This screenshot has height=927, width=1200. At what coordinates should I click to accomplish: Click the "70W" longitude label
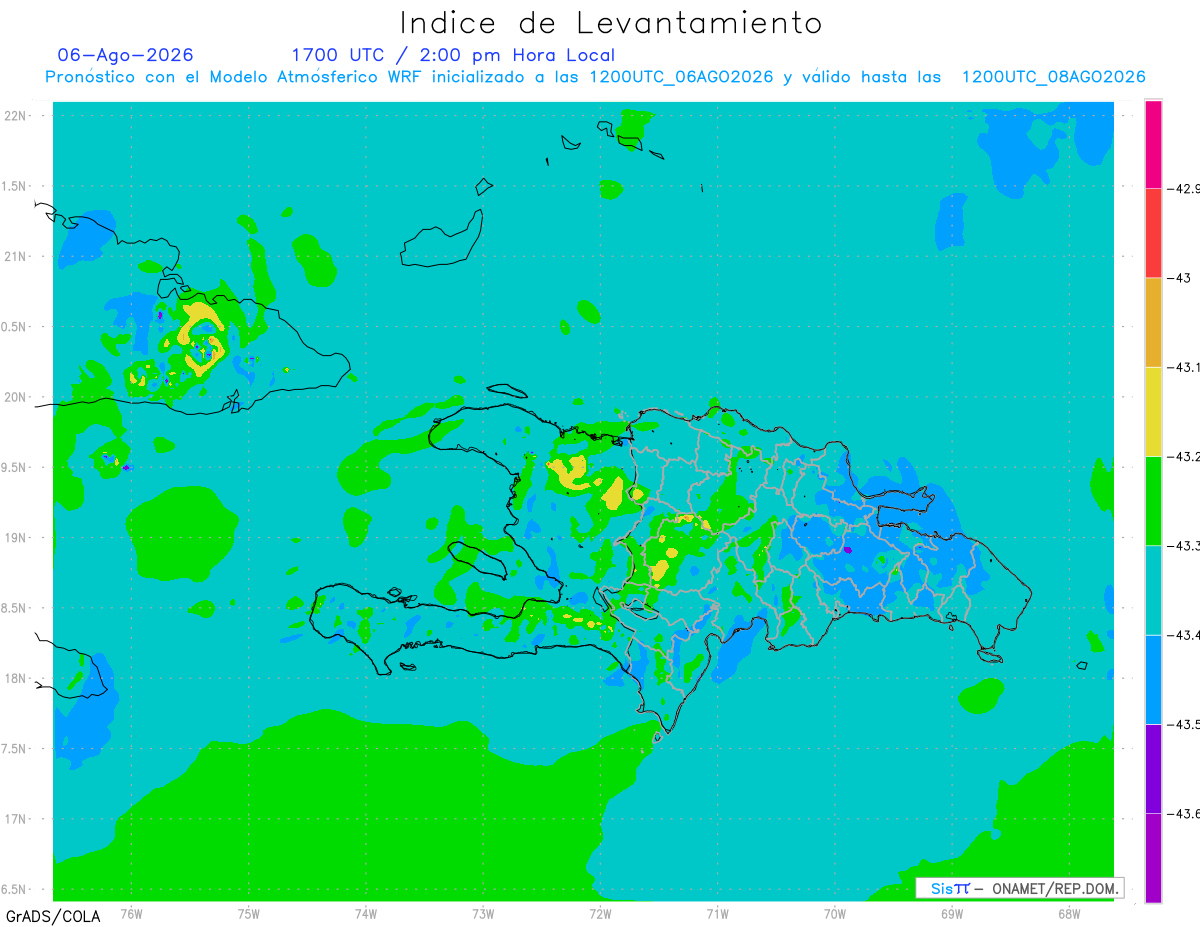point(835,913)
